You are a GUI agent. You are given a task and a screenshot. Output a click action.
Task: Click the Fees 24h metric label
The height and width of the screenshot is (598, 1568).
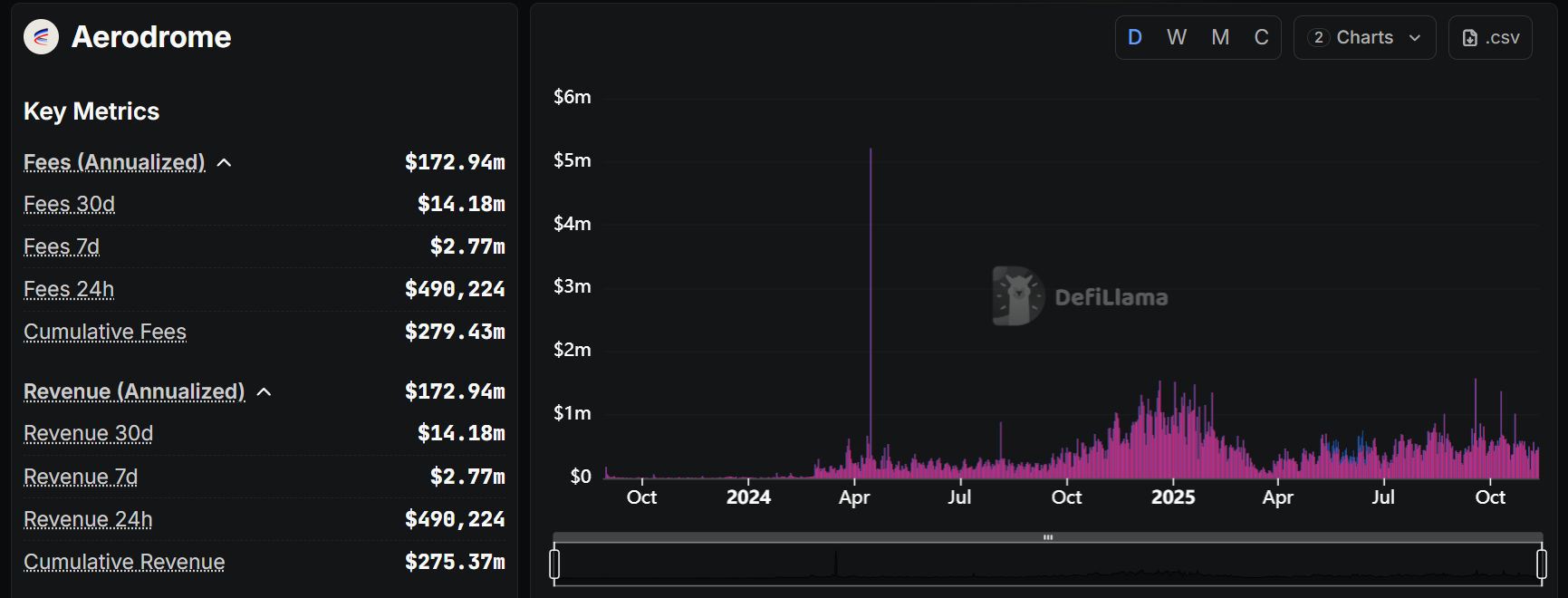(x=69, y=289)
